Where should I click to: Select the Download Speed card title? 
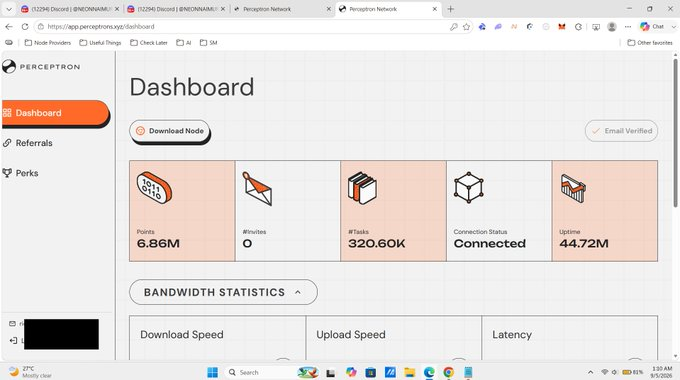click(x=182, y=335)
